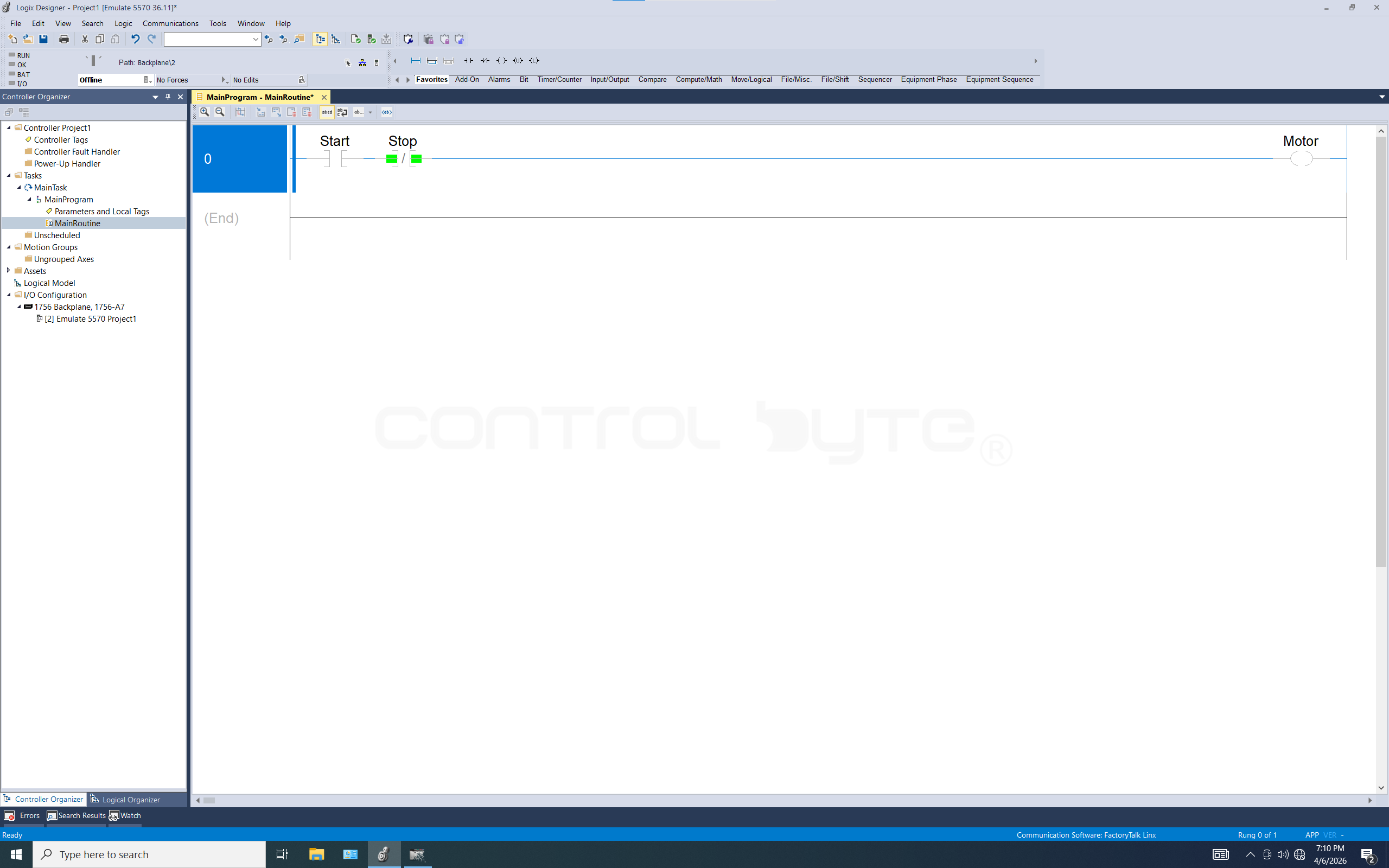Open Task View on the taskbar
This screenshot has width=1389, height=868.
tap(282, 854)
